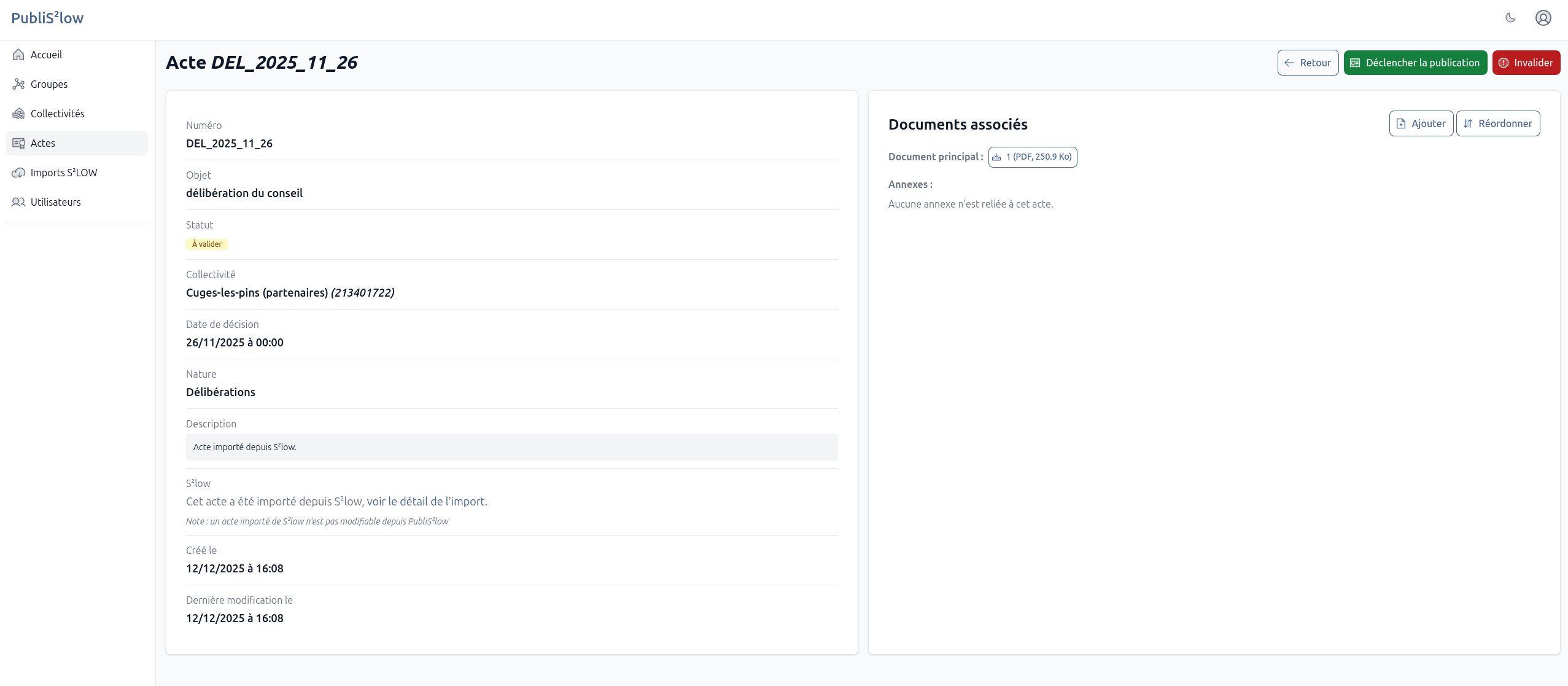Click the arrow icon on Retour
The image size is (1568, 686).
pyautogui.click(x=1289, y=63)
